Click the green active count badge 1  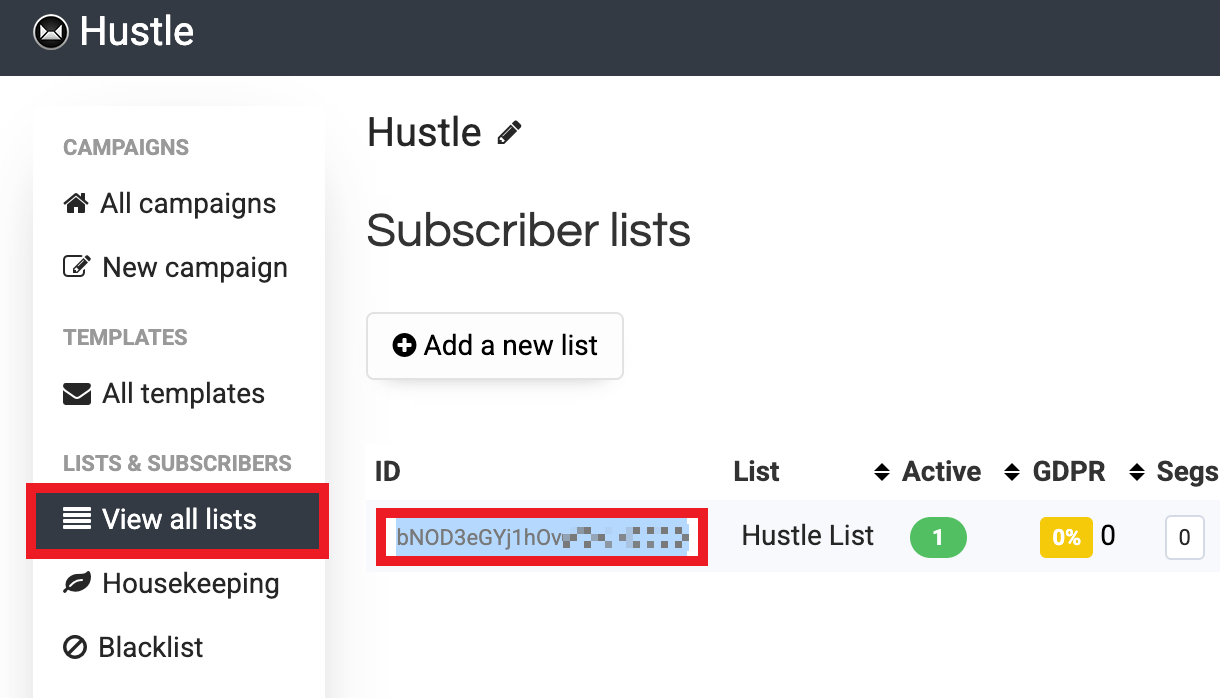[x=938, y=537]
